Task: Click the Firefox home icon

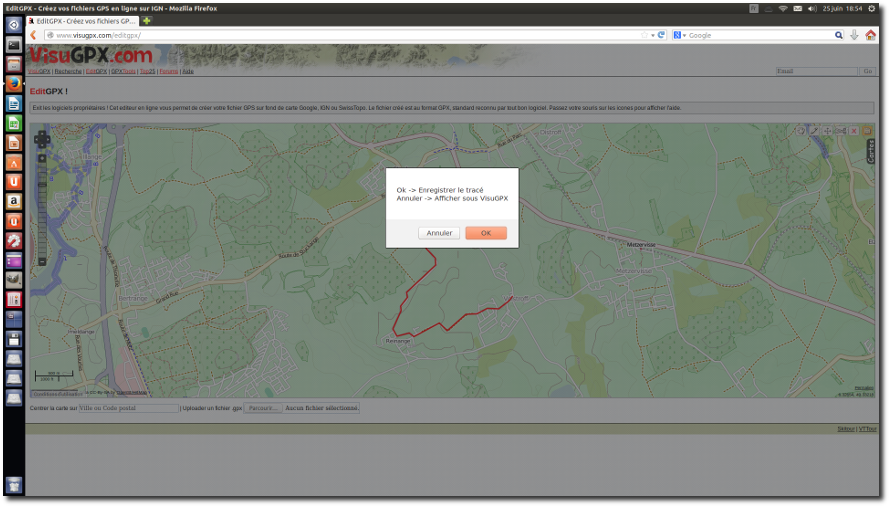Action: pyautogui.click(x=871, y=35)
